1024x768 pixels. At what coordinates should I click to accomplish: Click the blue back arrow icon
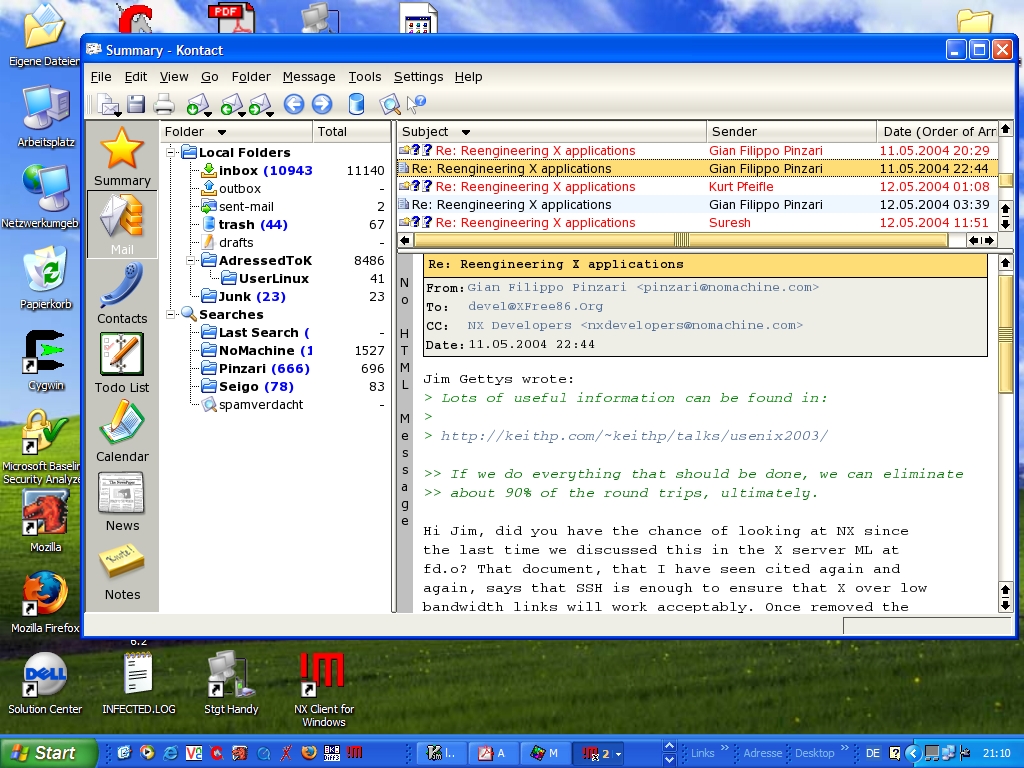click(x=293, y=104)
